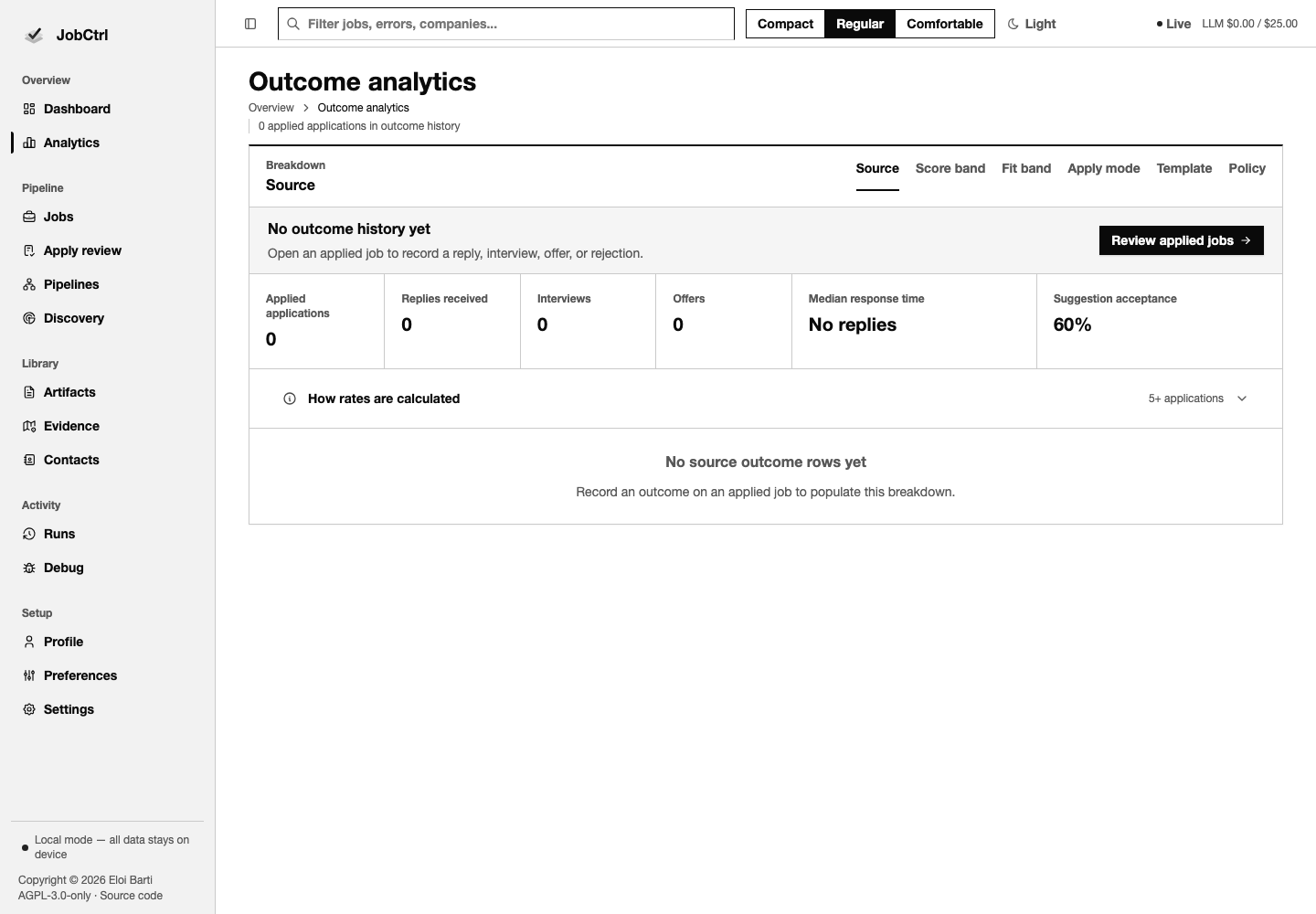Switch to the Score band tab
The width and height of the screenshot is (1316, 914).
[x=950, y=168]
